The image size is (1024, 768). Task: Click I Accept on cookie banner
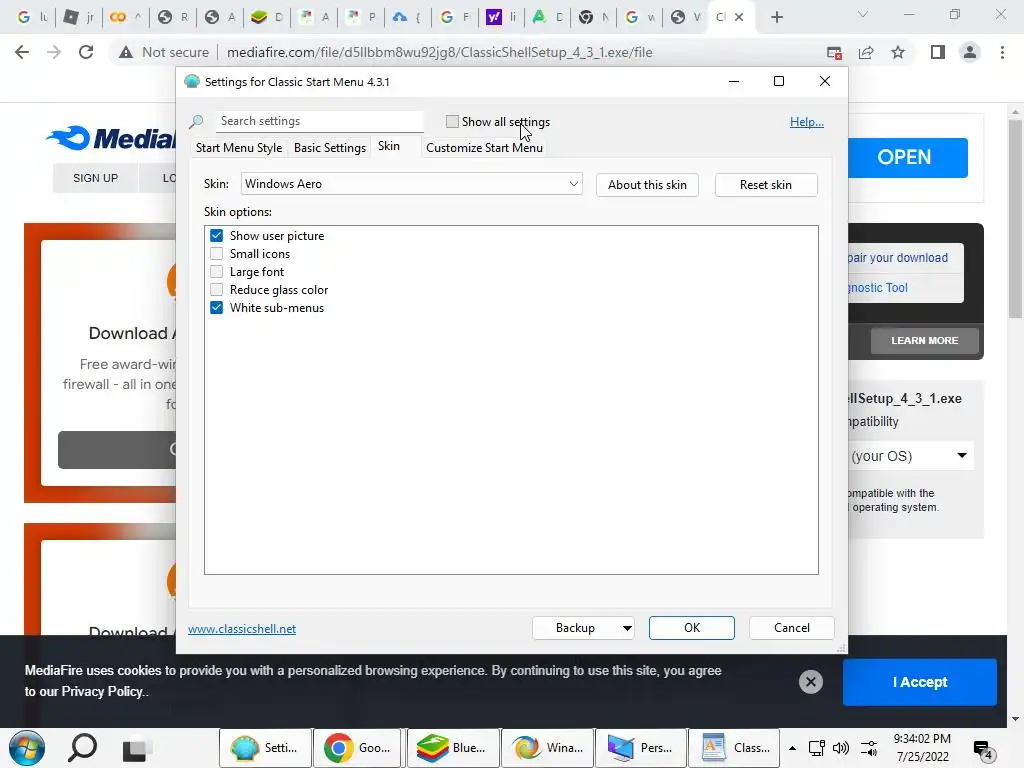click(920, 682)
